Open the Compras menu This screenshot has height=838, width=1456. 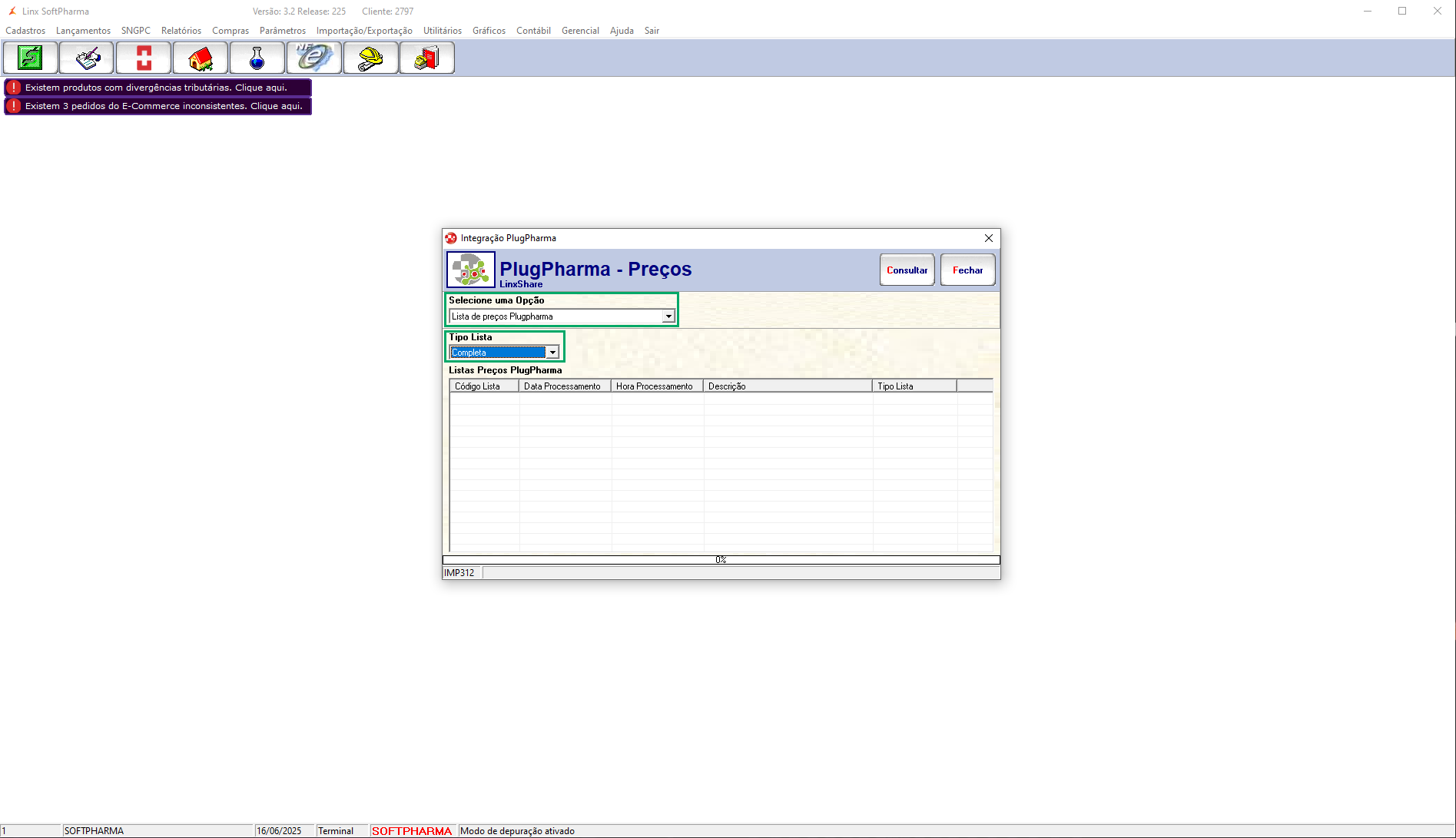pyautogui.click(x=231, y=31)
